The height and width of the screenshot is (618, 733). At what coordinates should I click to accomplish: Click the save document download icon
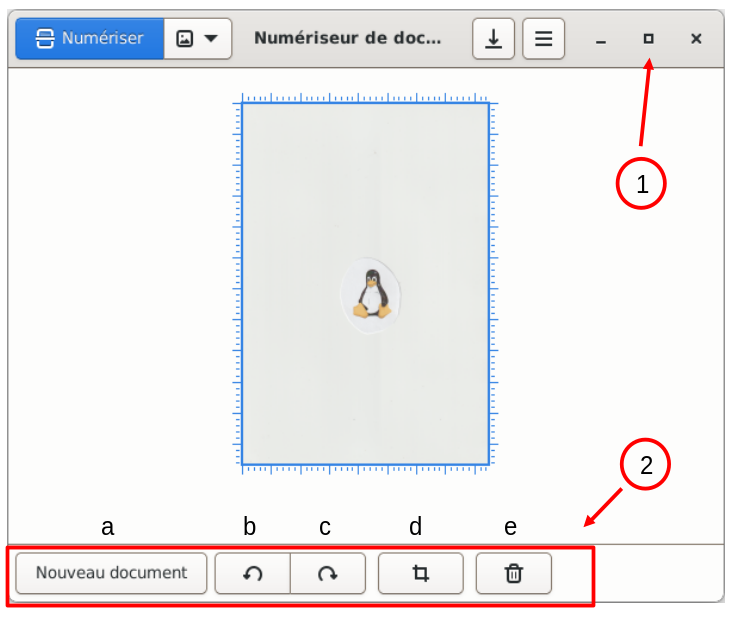pos(493,38)
